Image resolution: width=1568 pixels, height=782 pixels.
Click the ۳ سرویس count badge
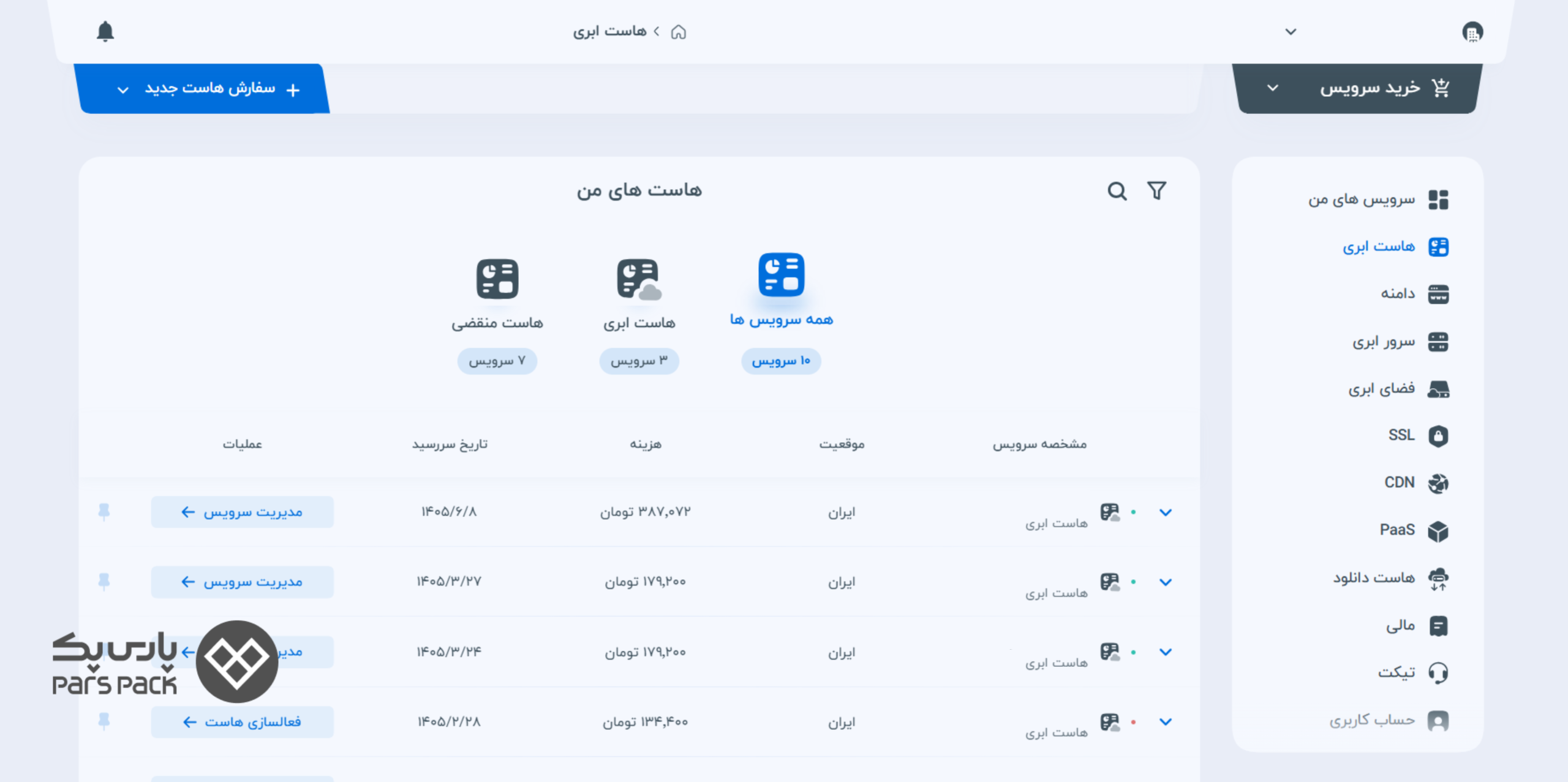pos(639,361)
